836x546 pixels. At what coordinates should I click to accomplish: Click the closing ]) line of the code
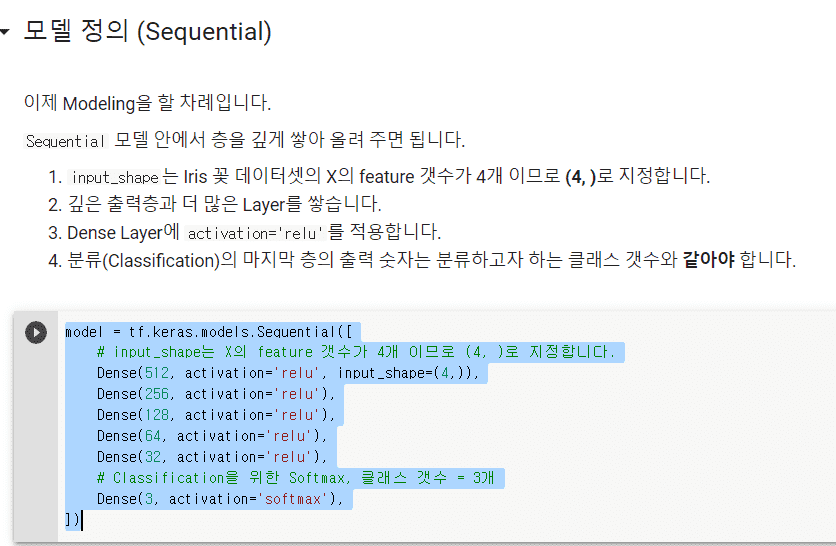[x=73, y=519]
